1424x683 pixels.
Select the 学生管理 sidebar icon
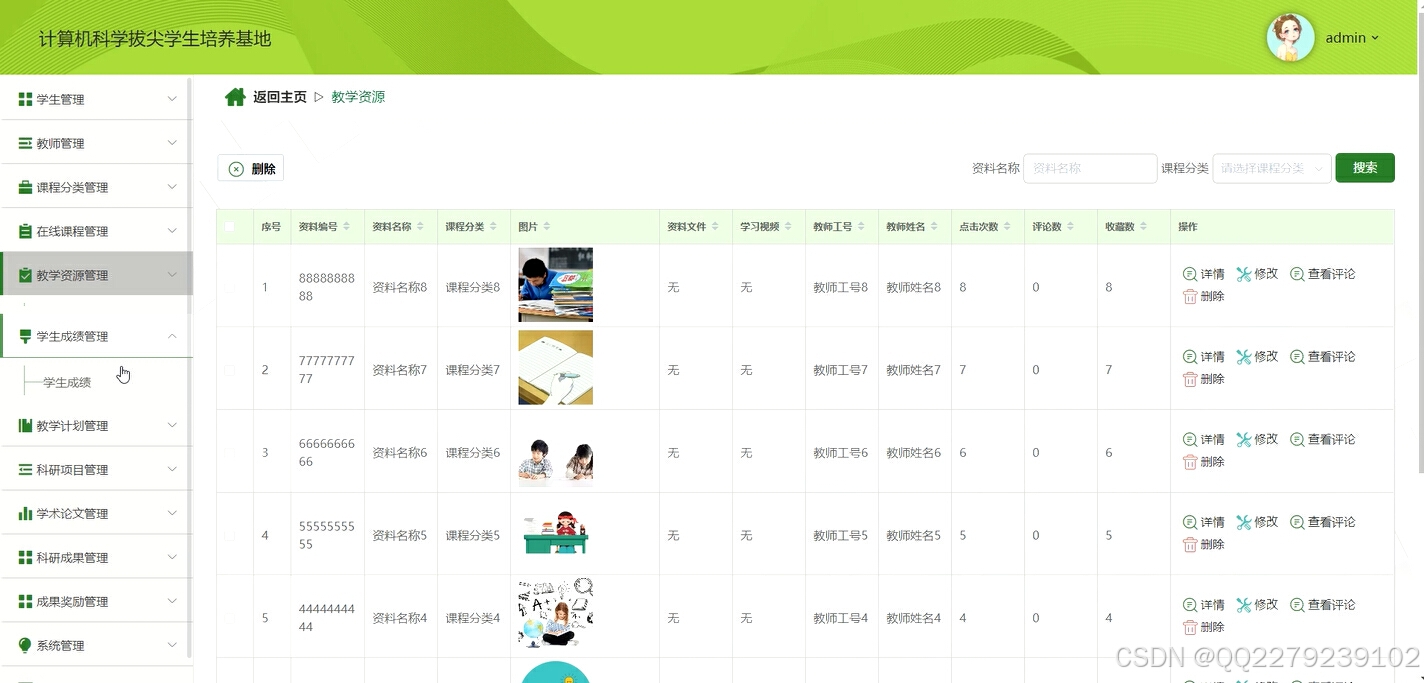tap(23, 99)
